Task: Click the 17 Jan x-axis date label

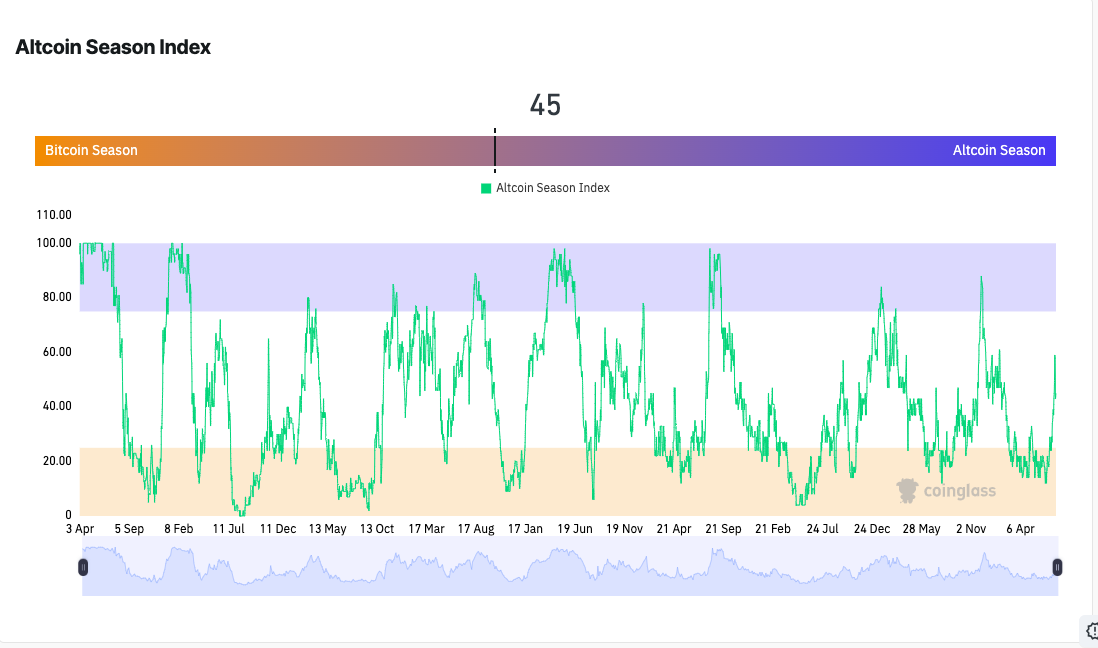Action: coord(525,529)
